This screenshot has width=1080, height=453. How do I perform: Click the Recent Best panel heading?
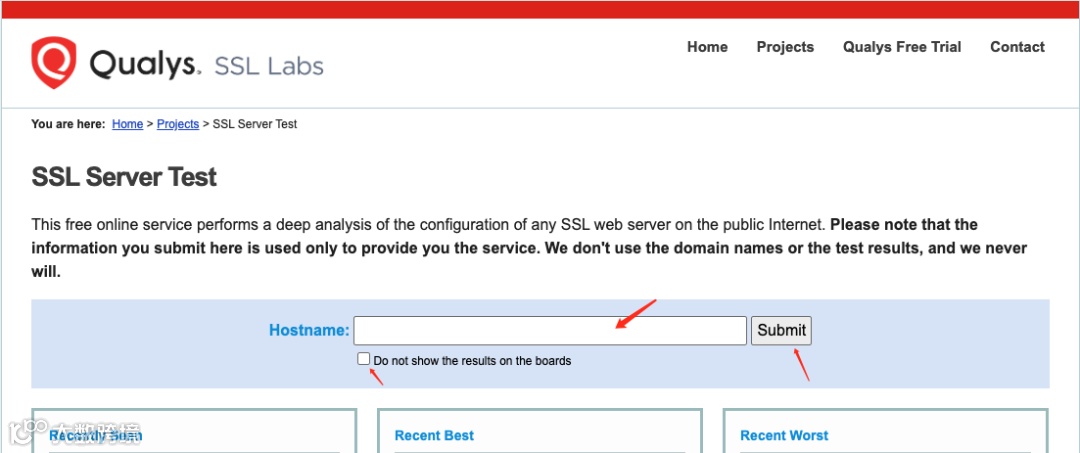coord(434,435)
